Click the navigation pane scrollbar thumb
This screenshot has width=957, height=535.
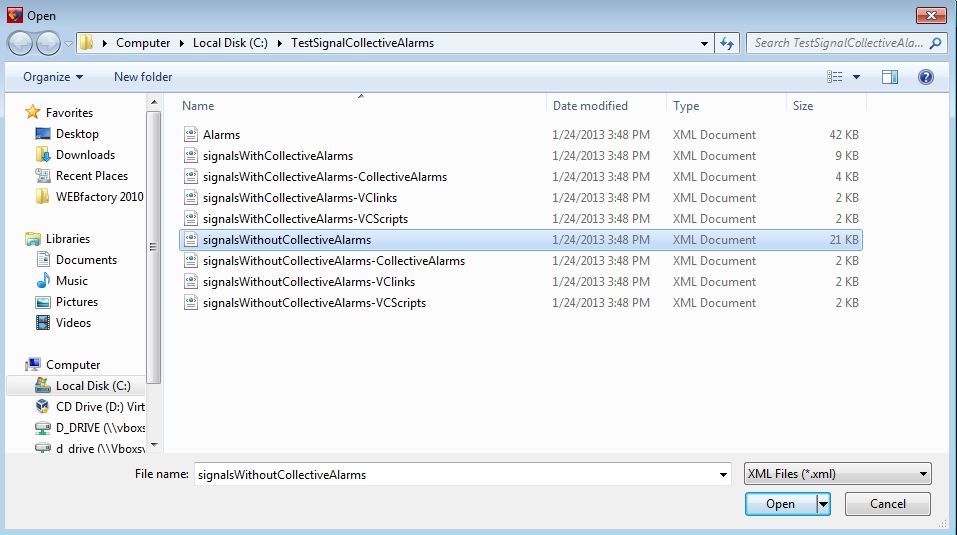coord(154,247)
